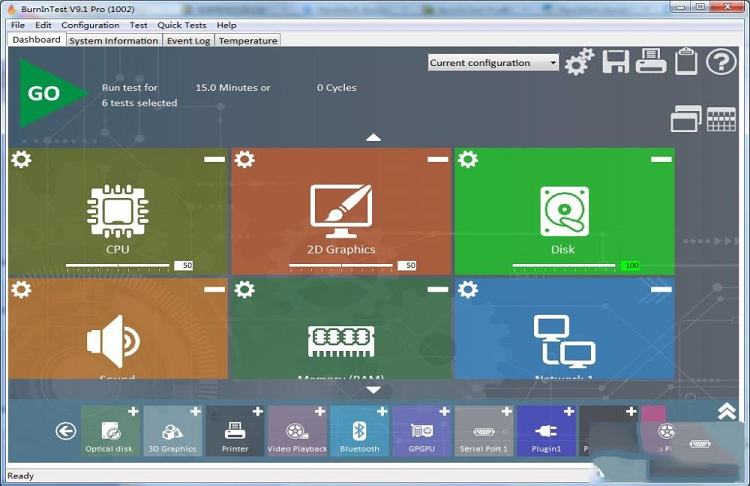Click the back arrow on test strip
This screenshot has height=486, width=750.
(x=66, y=431)
